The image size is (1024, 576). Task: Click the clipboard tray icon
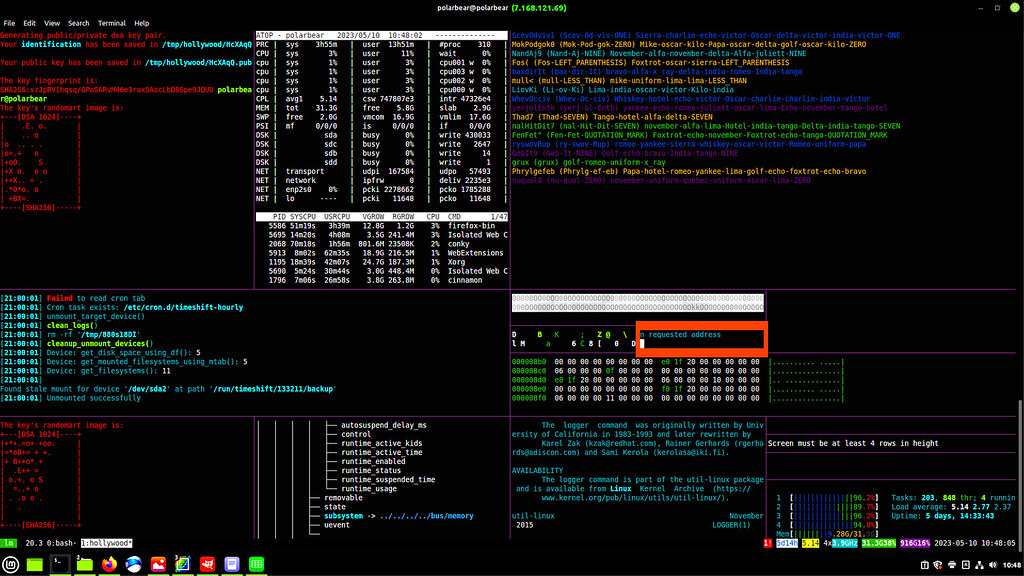pyautogui.click(x=925, y=565)
